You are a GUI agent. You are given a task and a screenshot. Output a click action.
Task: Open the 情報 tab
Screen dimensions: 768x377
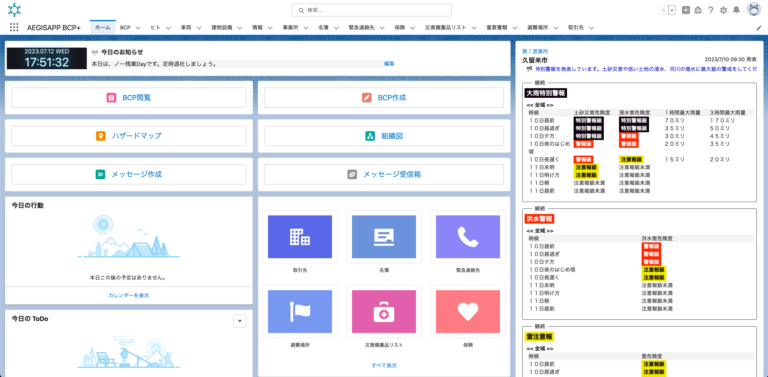(257, 27)
